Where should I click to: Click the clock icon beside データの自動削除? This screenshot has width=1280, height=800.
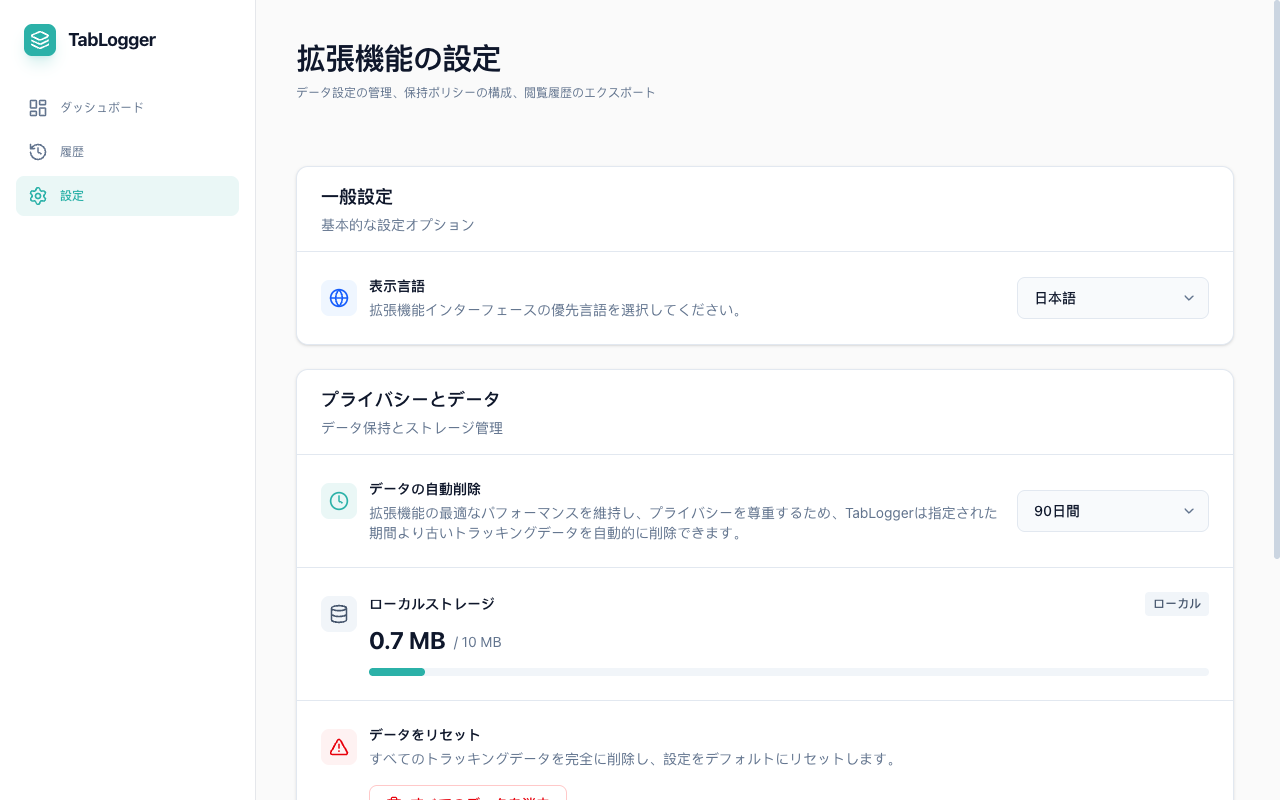point(339,501)
